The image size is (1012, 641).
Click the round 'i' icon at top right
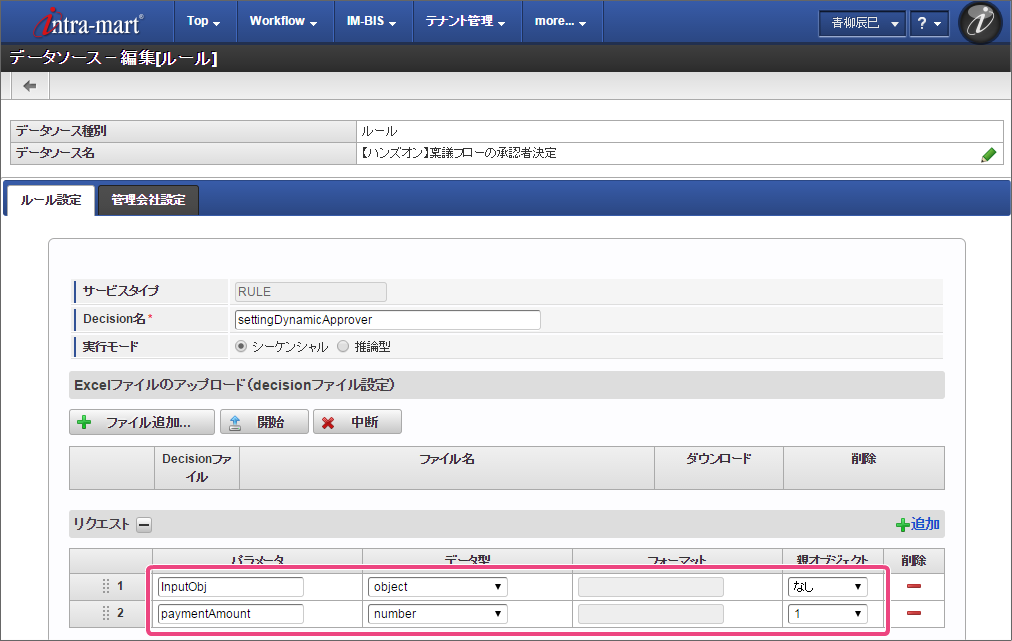pyautogui.click(x=979, y=22)
